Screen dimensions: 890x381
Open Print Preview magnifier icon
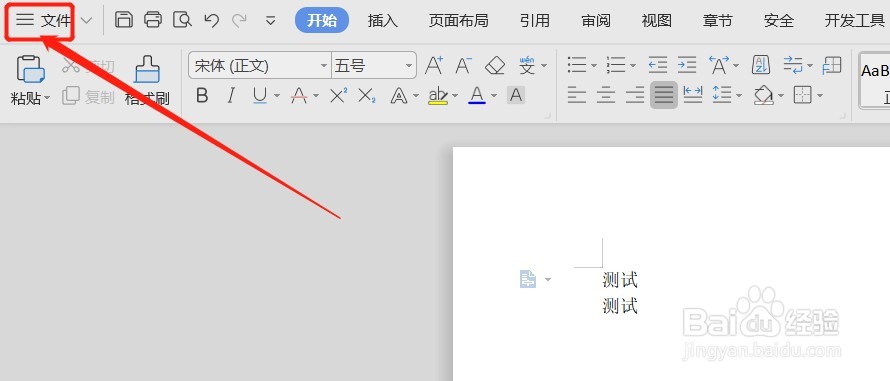click(x=183, y=20)
